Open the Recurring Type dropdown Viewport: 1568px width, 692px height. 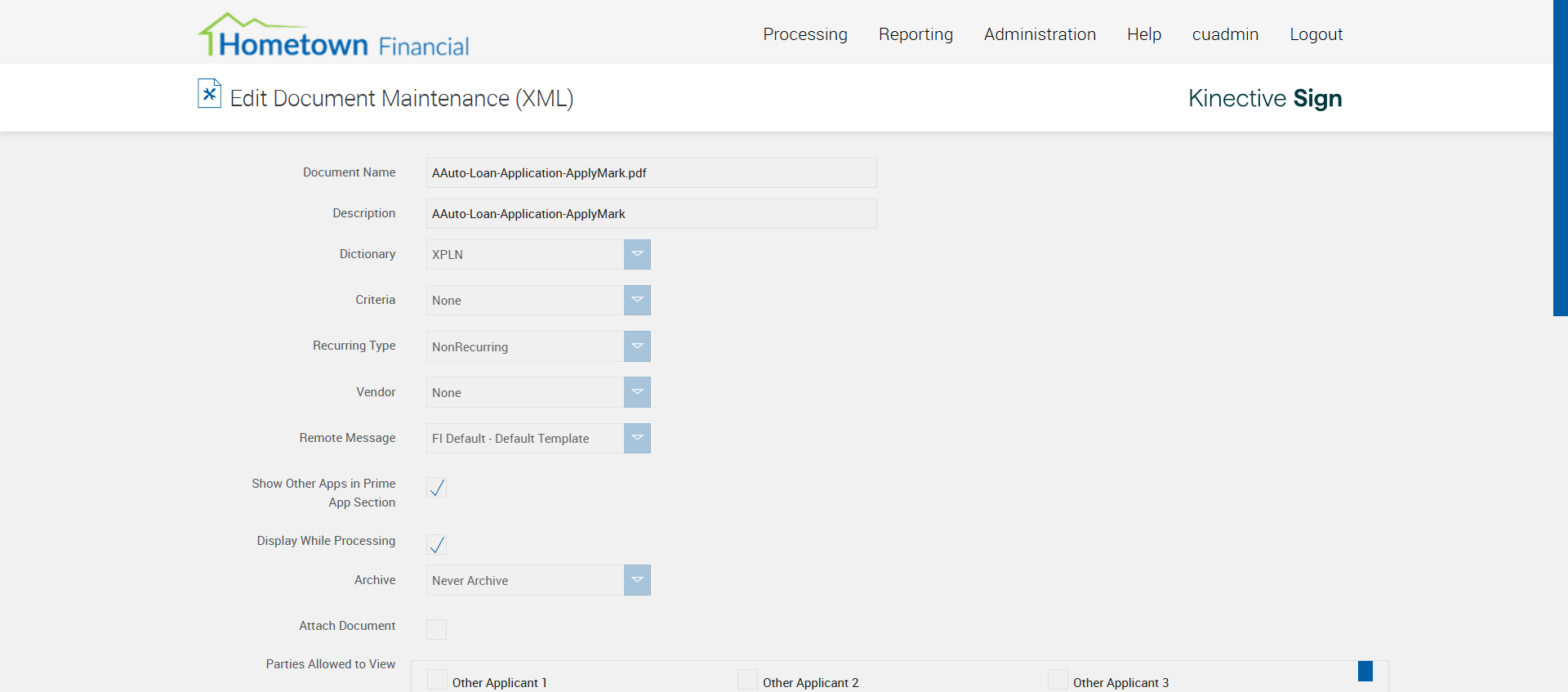pyautogui.click(x=637, y=346)
